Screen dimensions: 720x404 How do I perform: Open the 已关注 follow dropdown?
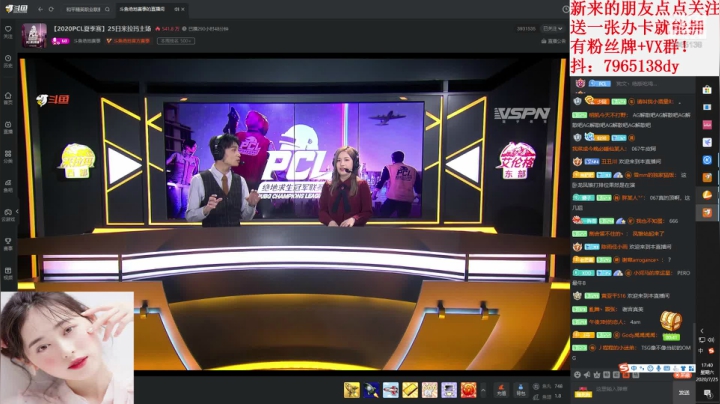click(552, 28)
